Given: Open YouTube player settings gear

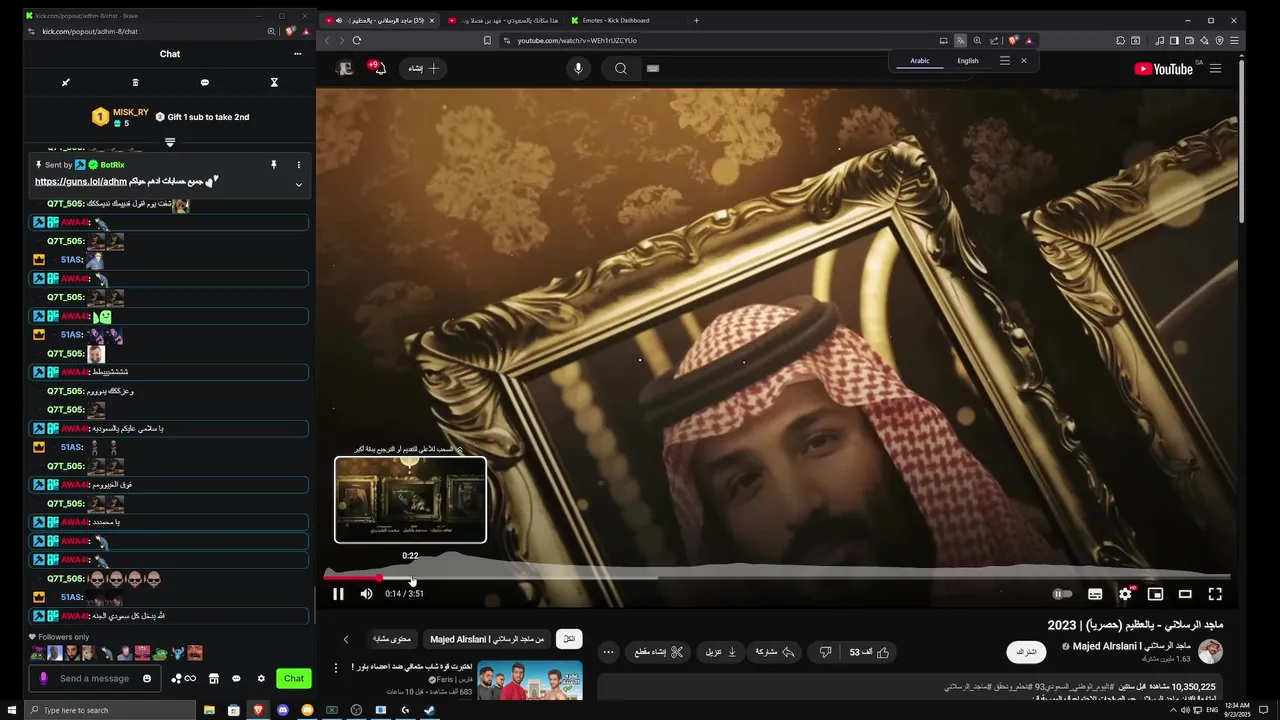Looking at the screenshot, I should click(x=1125, y=594).
